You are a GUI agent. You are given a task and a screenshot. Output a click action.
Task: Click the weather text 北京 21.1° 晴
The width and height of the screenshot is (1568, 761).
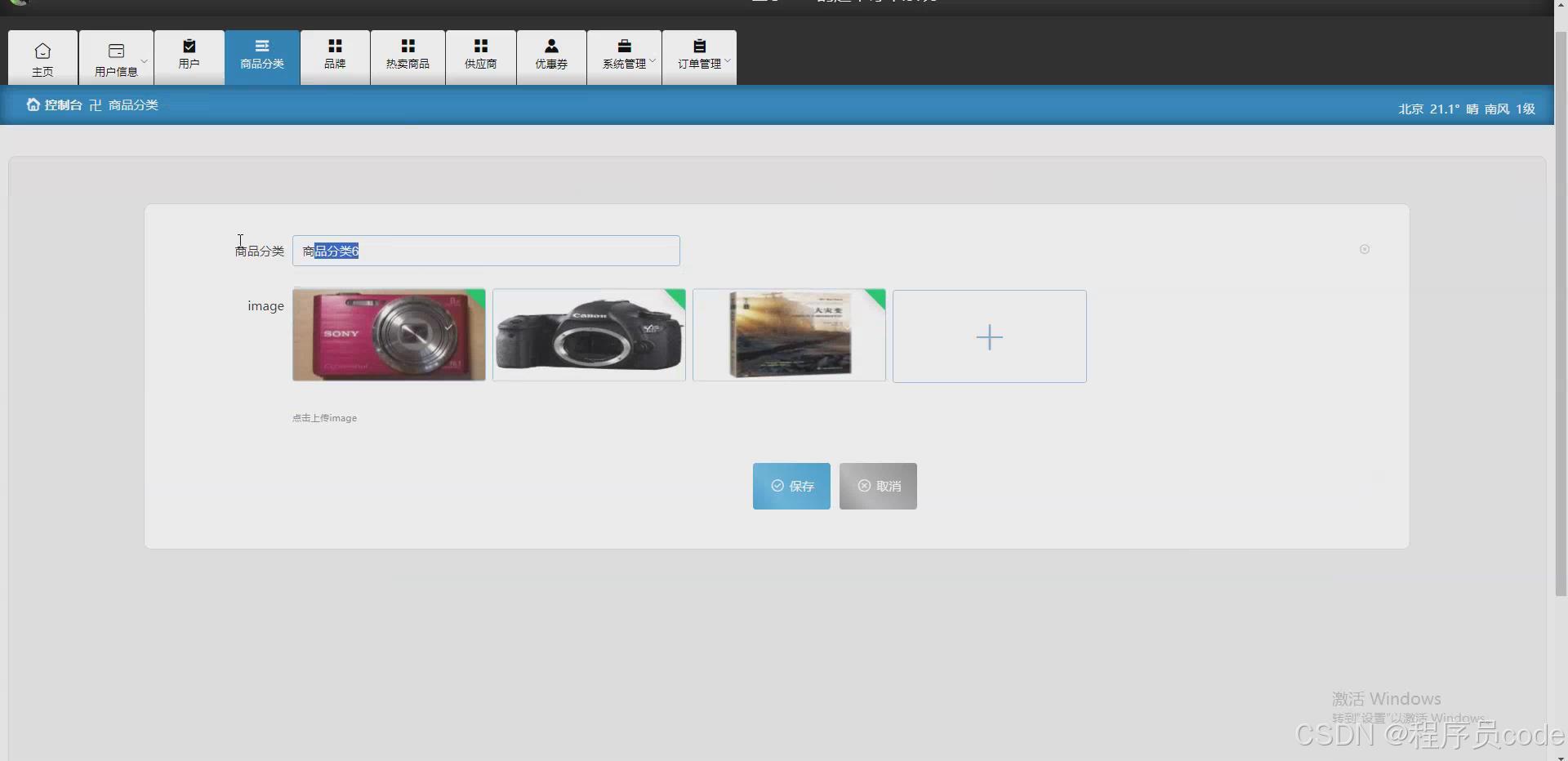click(x=1438, y=109)
